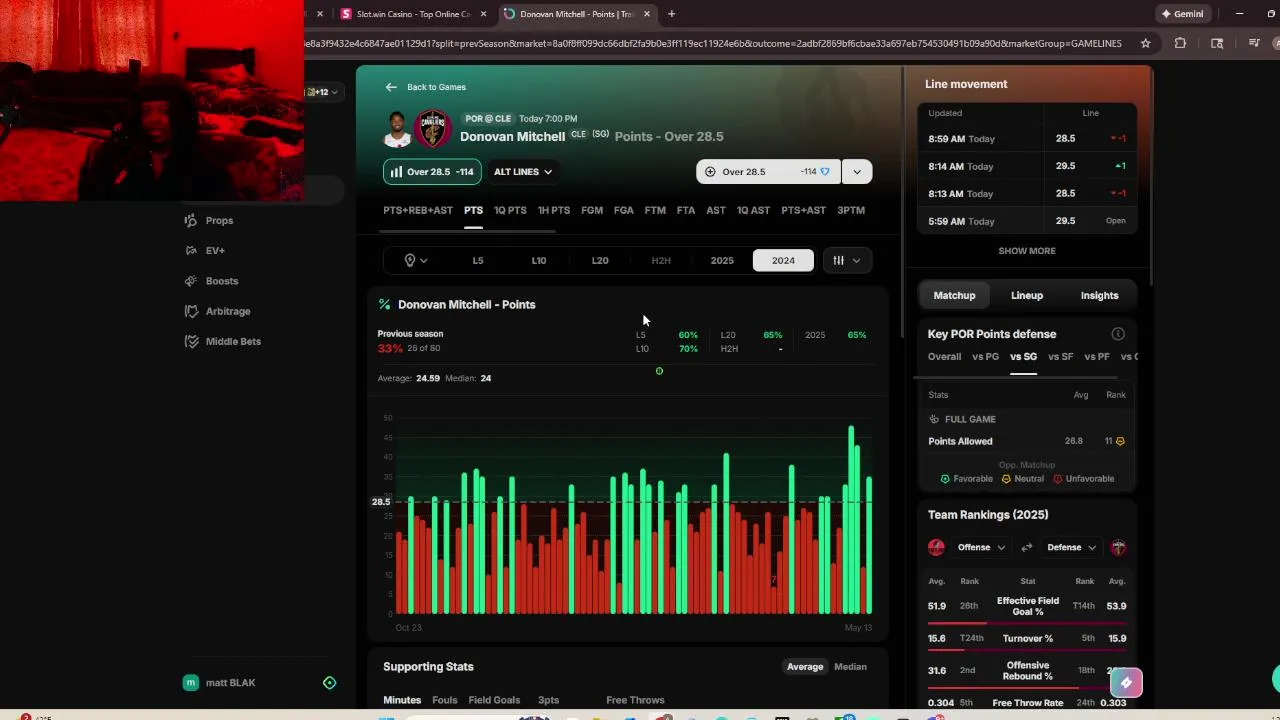1280x720 pixels.
Task: Open a new browser tab with plus button
Action: 671,14
